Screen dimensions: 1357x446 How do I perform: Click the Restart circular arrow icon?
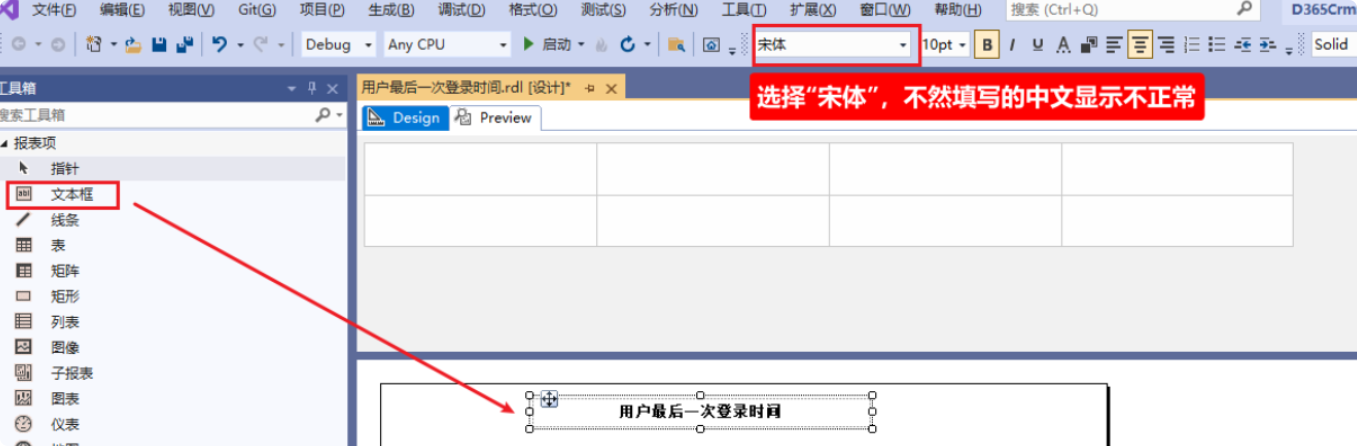coord(628,45)
